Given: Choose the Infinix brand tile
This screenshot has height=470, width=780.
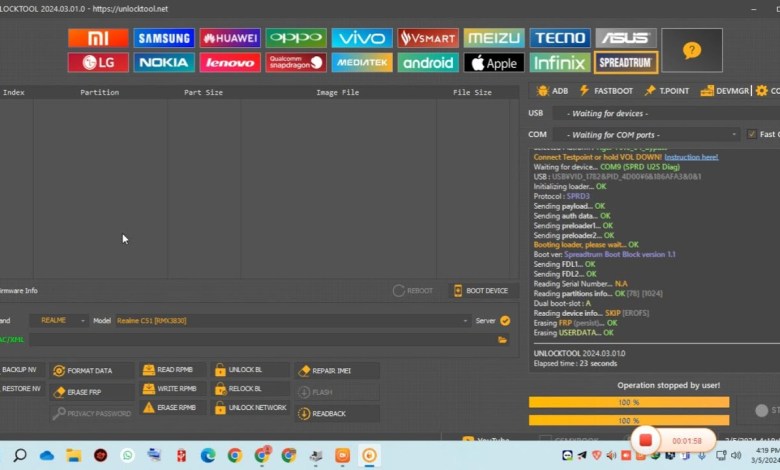Looking at the screenshot, I should [x=560, y=63].
